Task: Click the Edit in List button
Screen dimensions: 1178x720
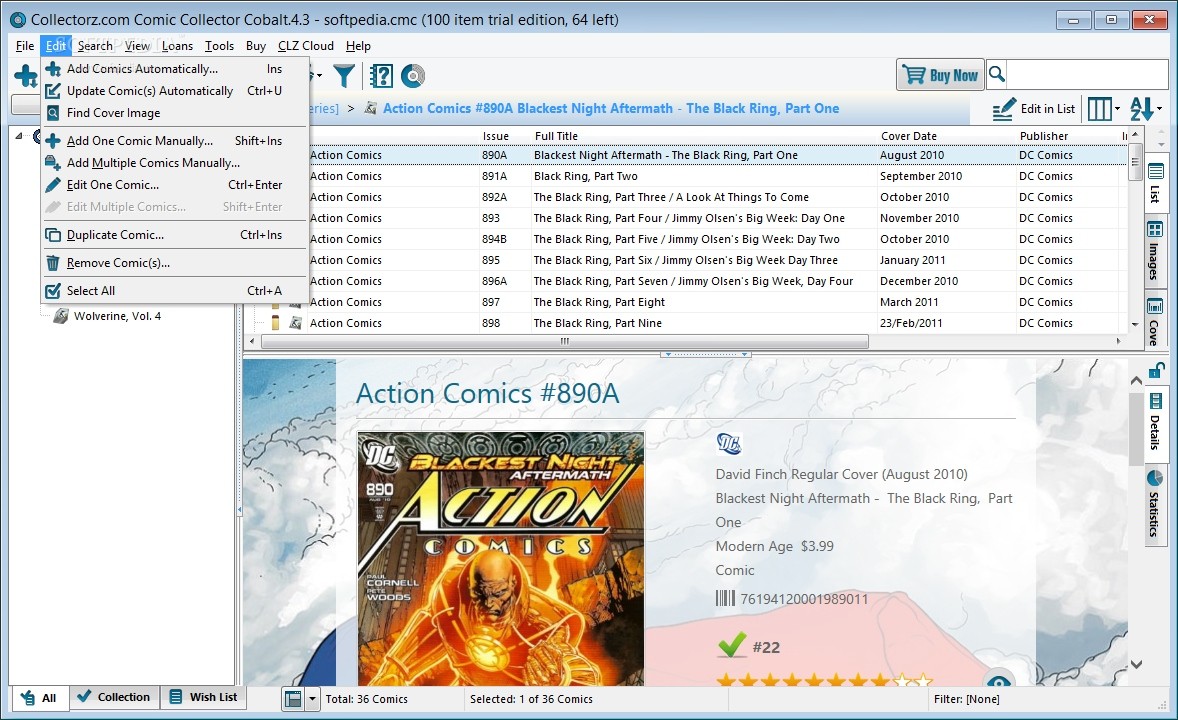Action: [1033, 109]
